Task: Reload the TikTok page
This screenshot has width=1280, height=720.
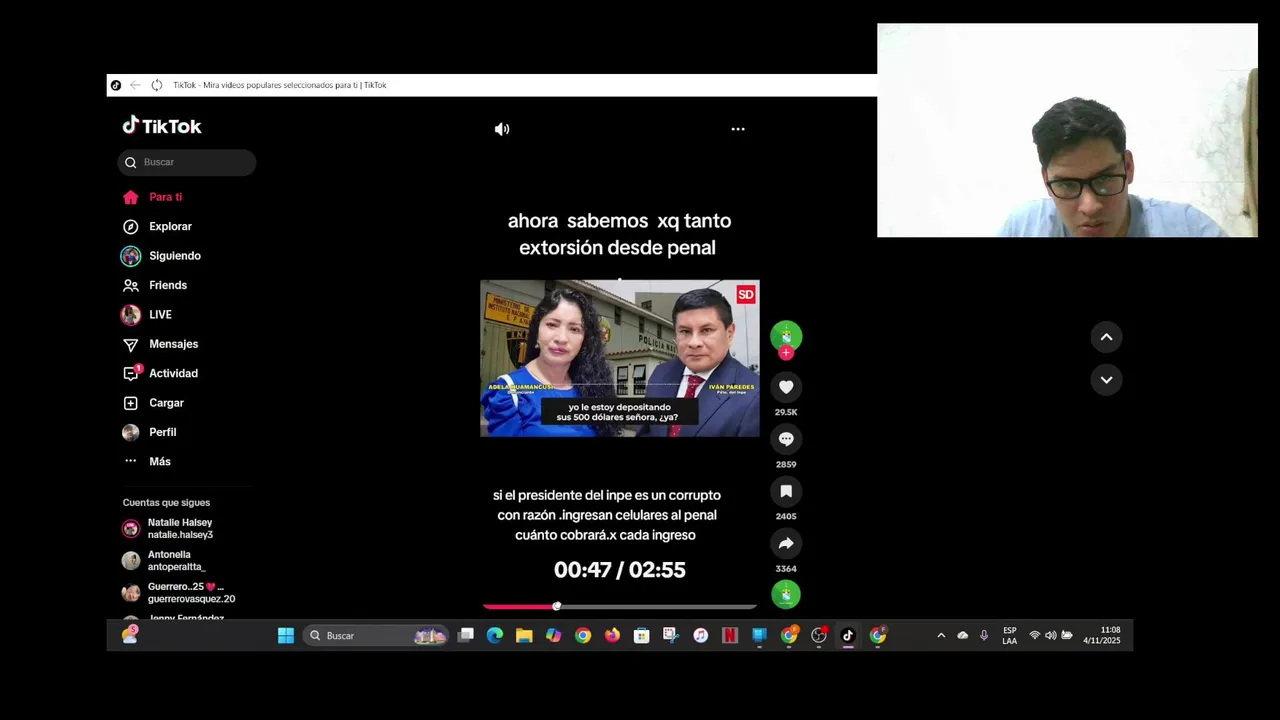Action: pos(157,85)
